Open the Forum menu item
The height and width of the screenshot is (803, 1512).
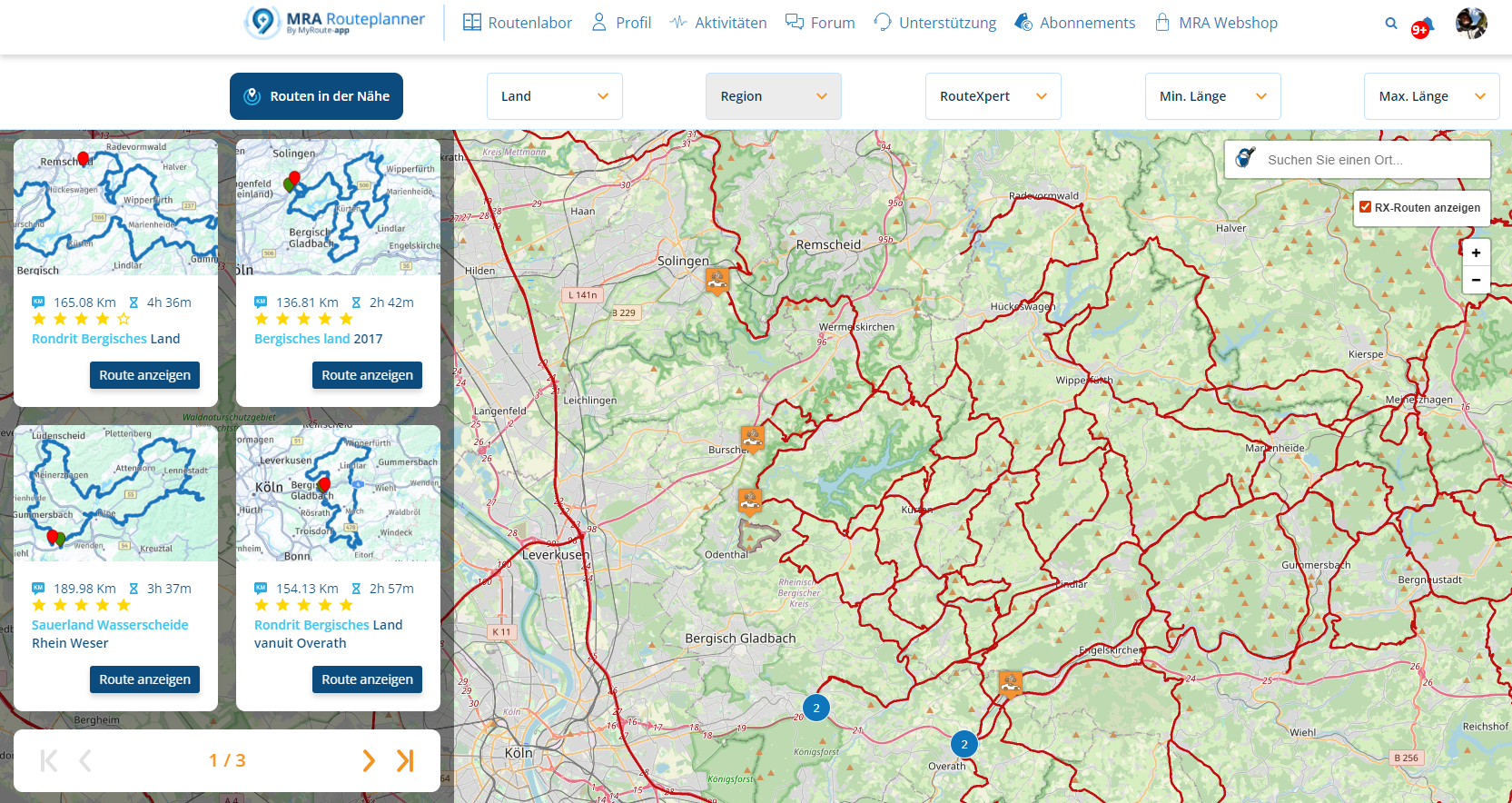(x=820, y=23)
